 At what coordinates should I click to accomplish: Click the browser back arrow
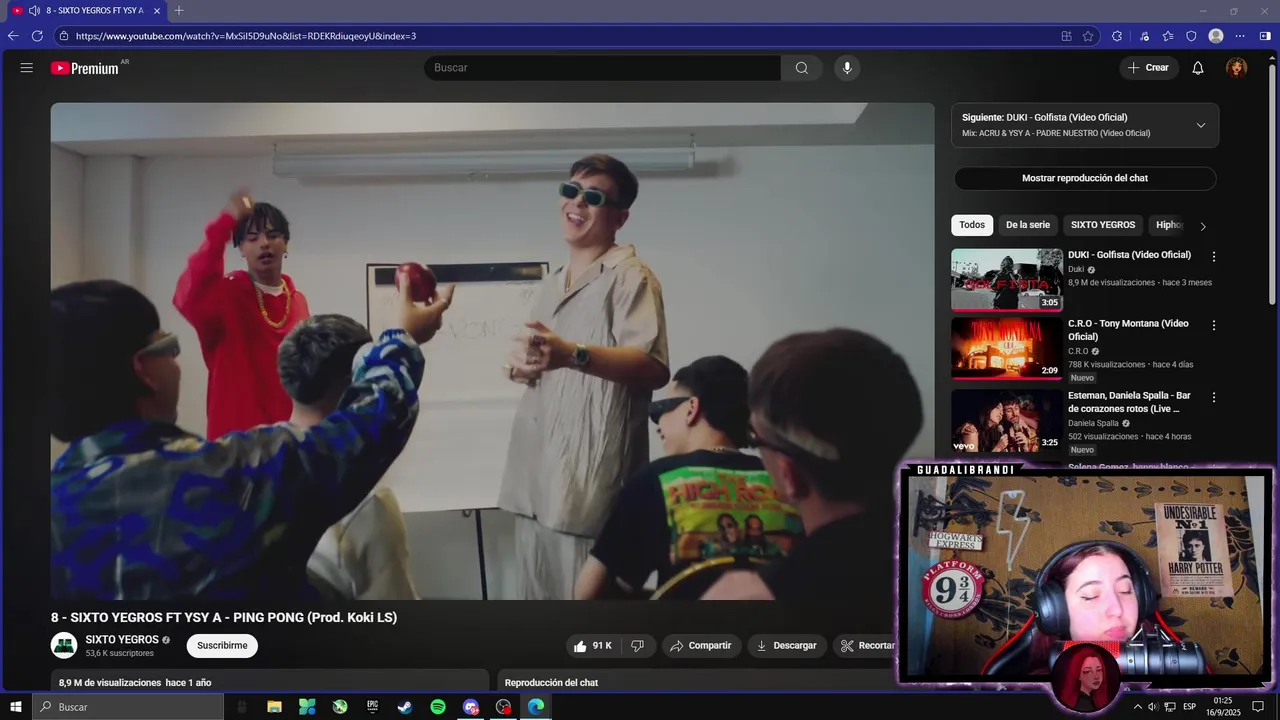pos(13,36)
